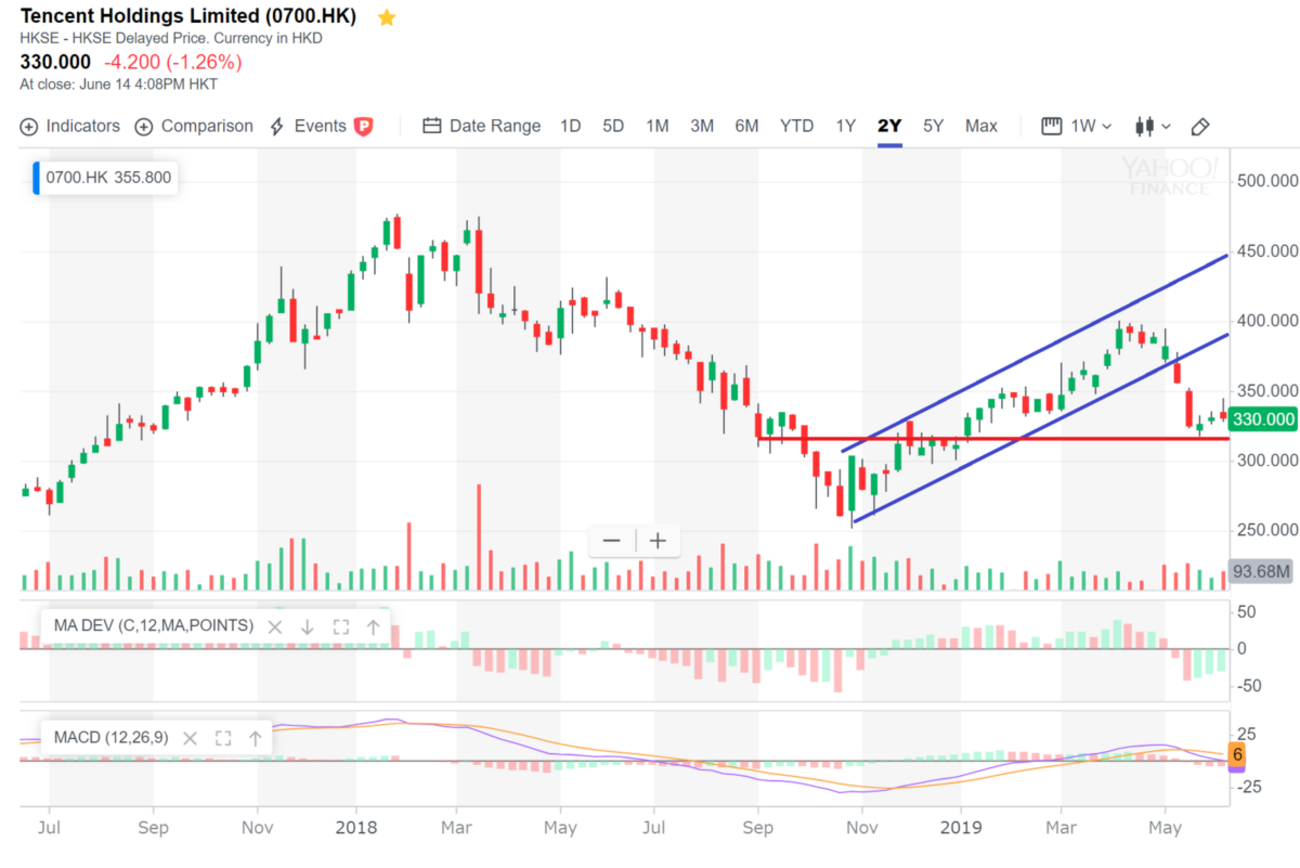Viewport: 1300px width, 868px height.
Task: Remove the MACD indicator
Action: tap(189, 738)
